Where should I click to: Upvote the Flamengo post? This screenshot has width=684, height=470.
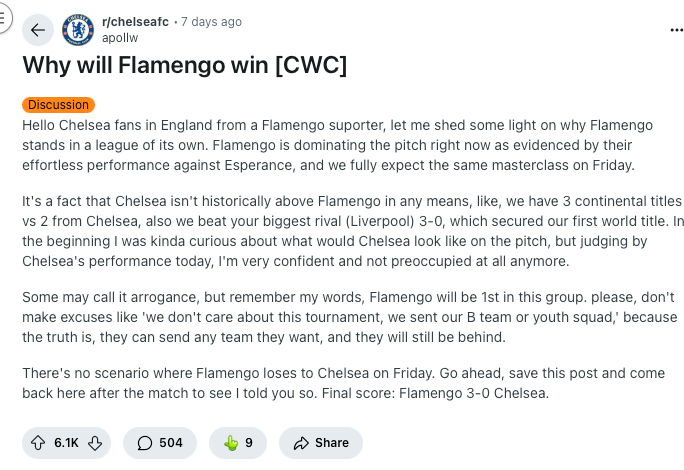click(x=38, y=443)
